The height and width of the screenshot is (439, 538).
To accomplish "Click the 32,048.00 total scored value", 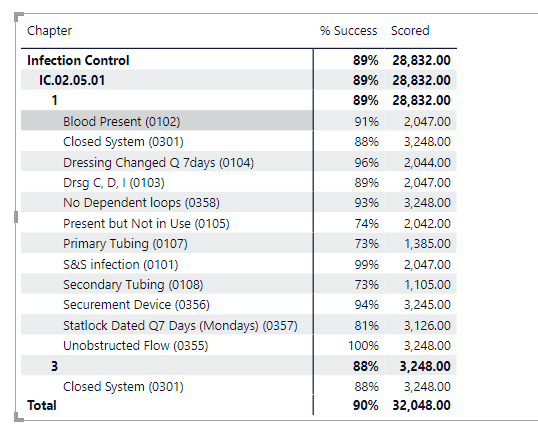I will (x=421, y=405).
